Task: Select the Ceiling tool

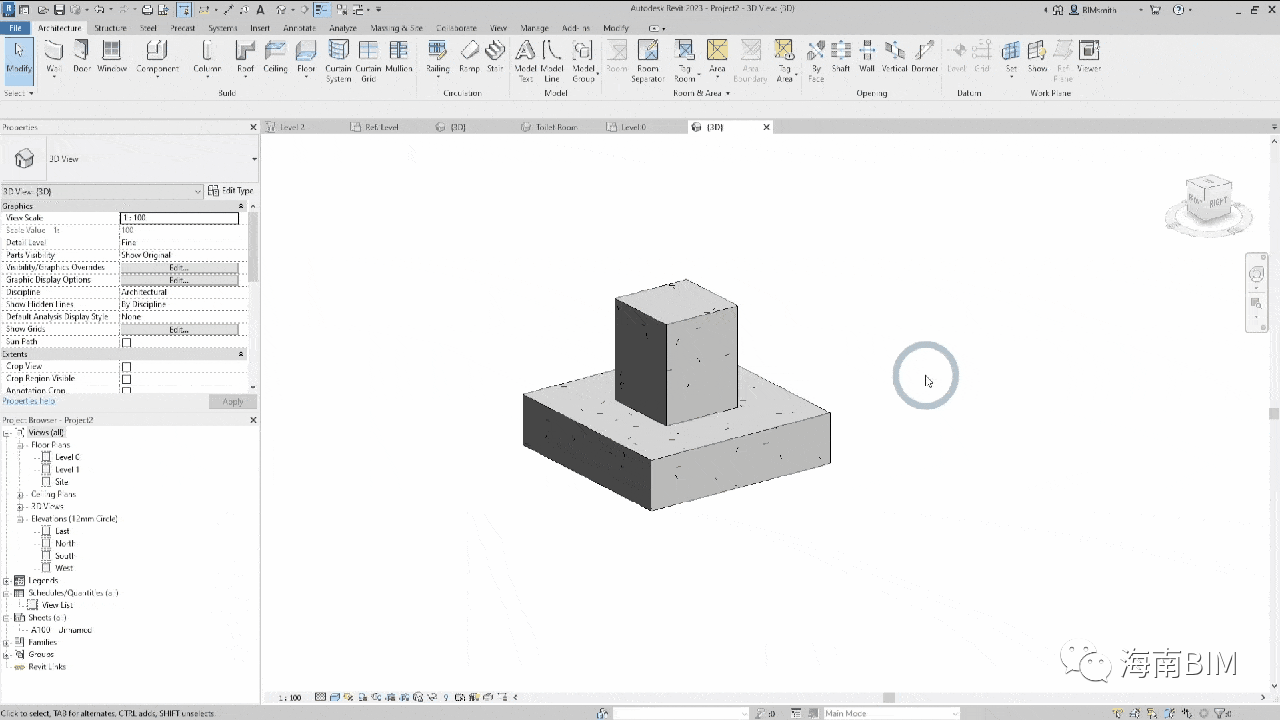Action: tap(275, 57)
